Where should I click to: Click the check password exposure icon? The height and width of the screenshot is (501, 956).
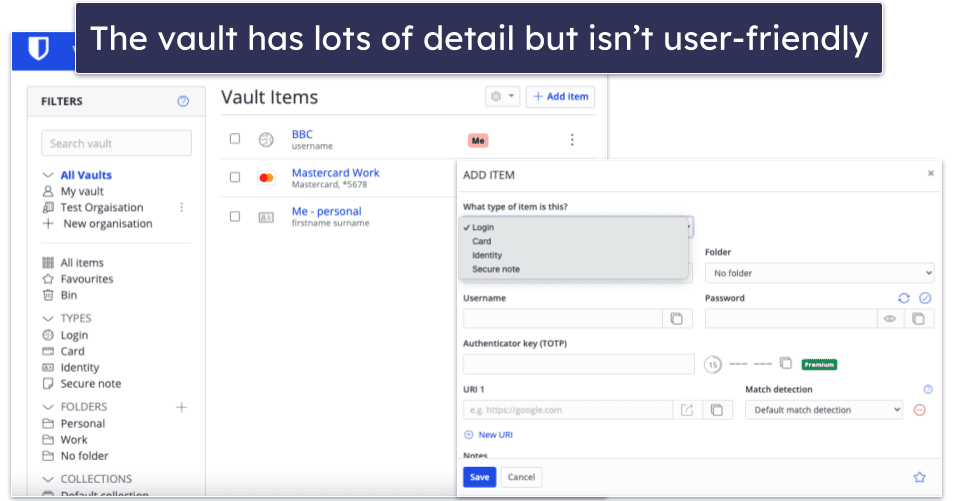tap(925, 298)
